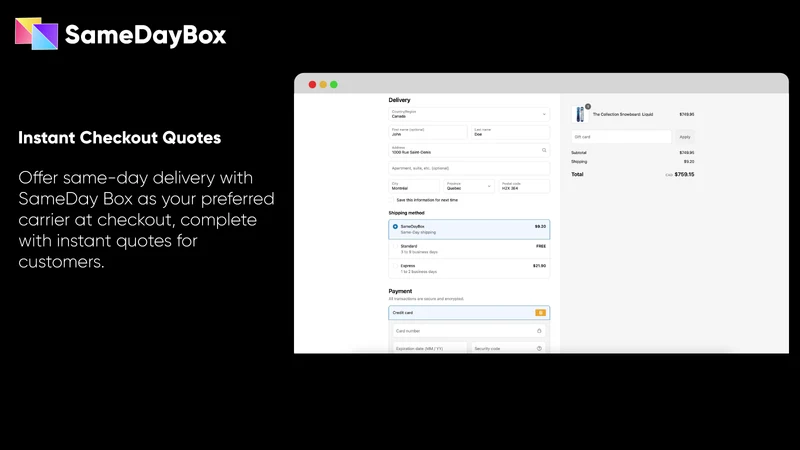
Task: Click the 'Shipping method' heading
Action: pos(407,213)
